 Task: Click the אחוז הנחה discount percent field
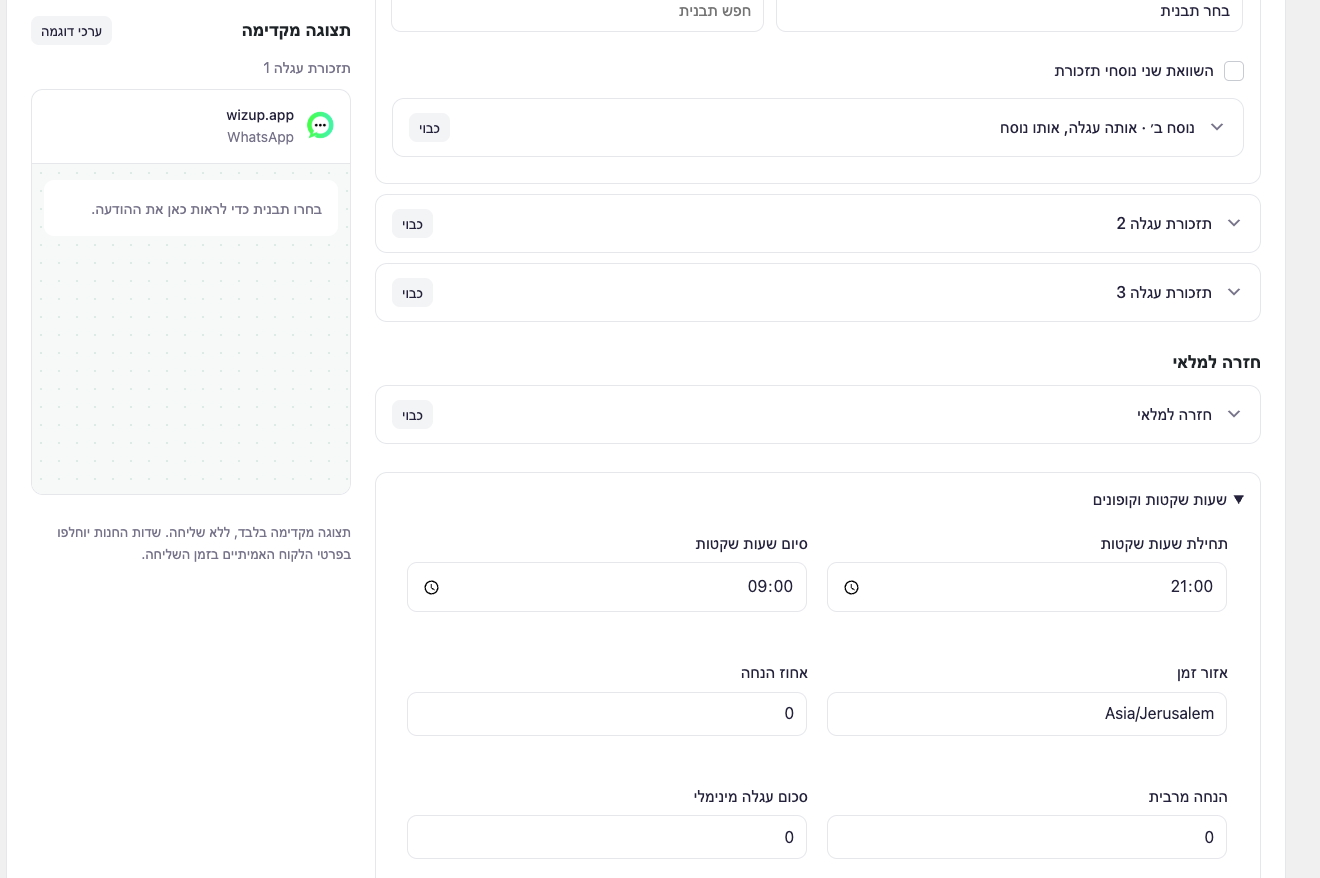607,714
